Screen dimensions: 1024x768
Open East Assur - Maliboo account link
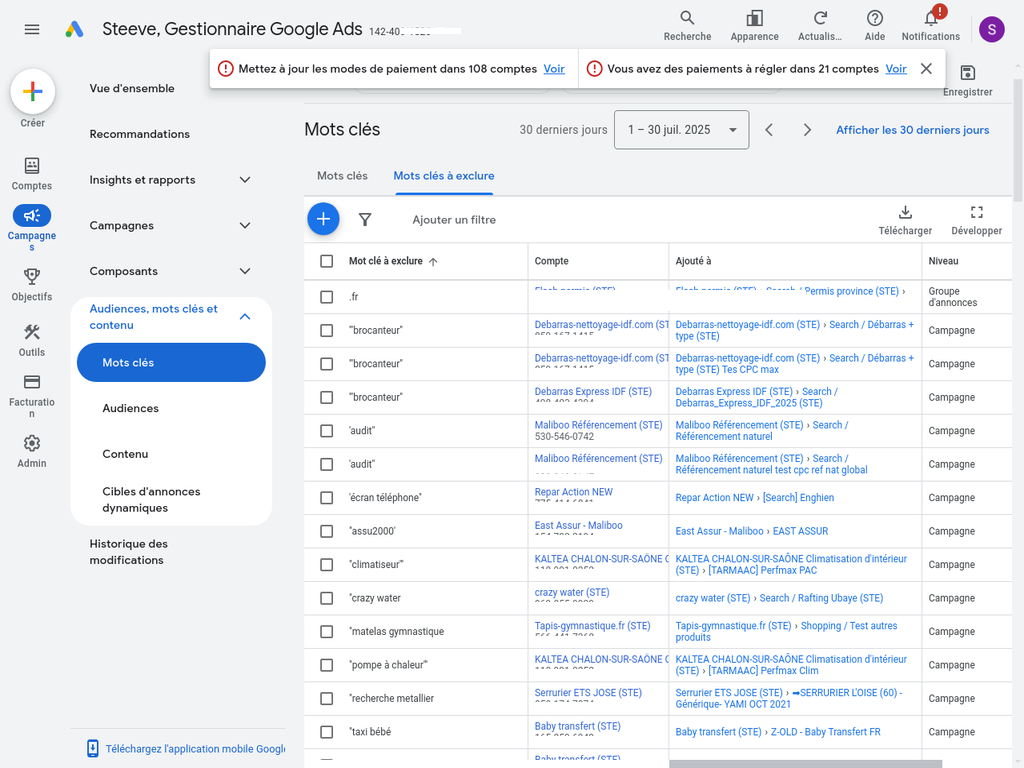point(579,525)
